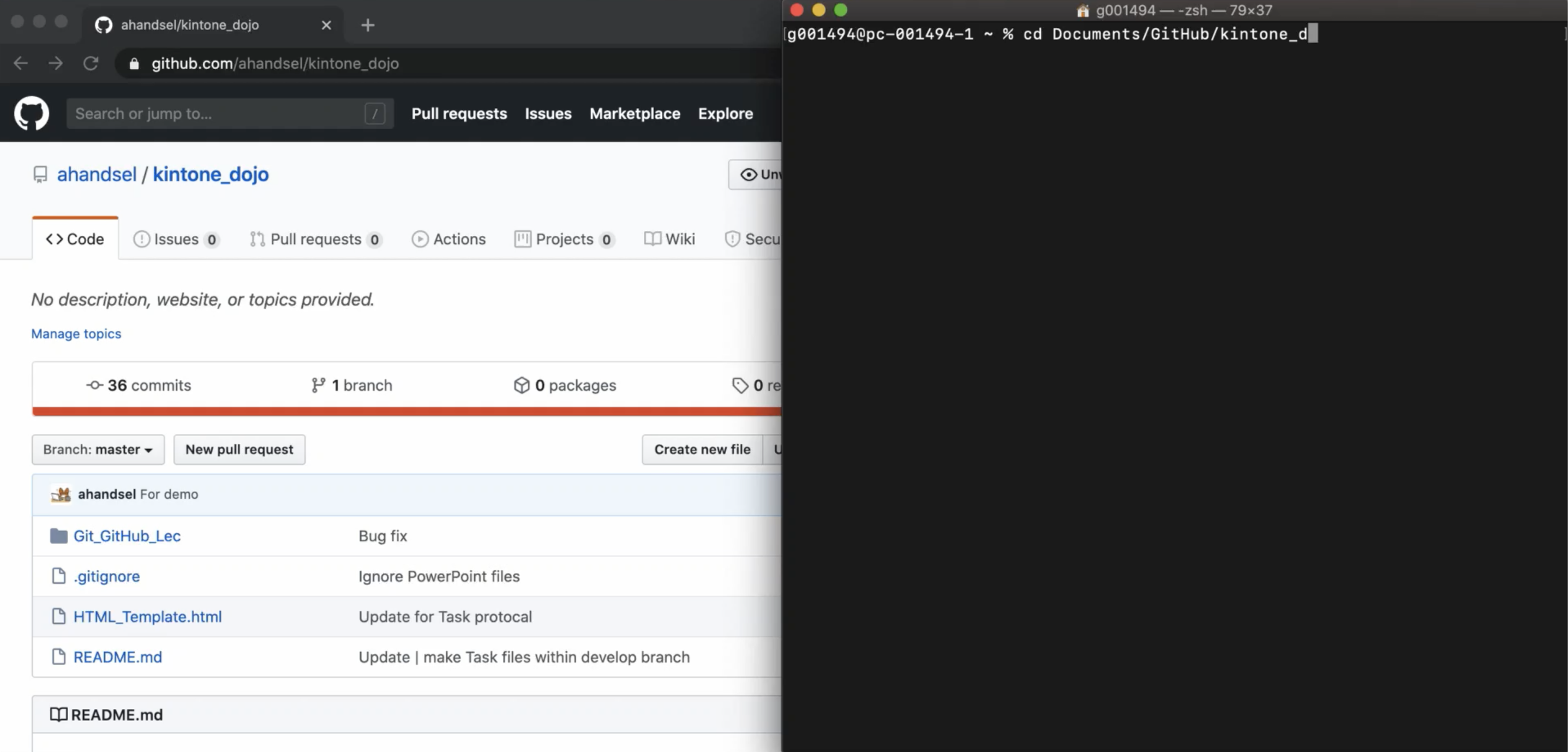Open the 'Update for Task protocal' commit
Image resolution: width=1568 pixels, height=752 pixels.
(x=445, y=616)
